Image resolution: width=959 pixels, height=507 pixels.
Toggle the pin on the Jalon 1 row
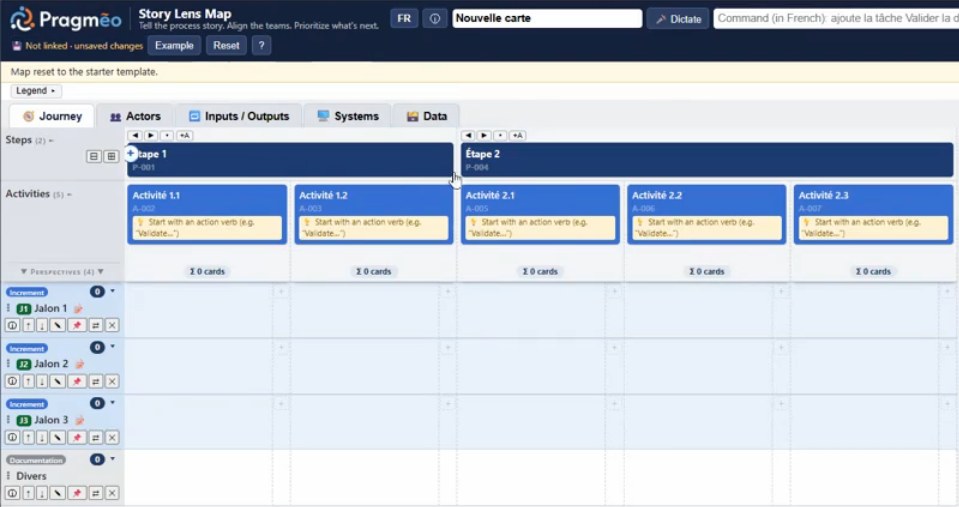click(x=76, y=325)
